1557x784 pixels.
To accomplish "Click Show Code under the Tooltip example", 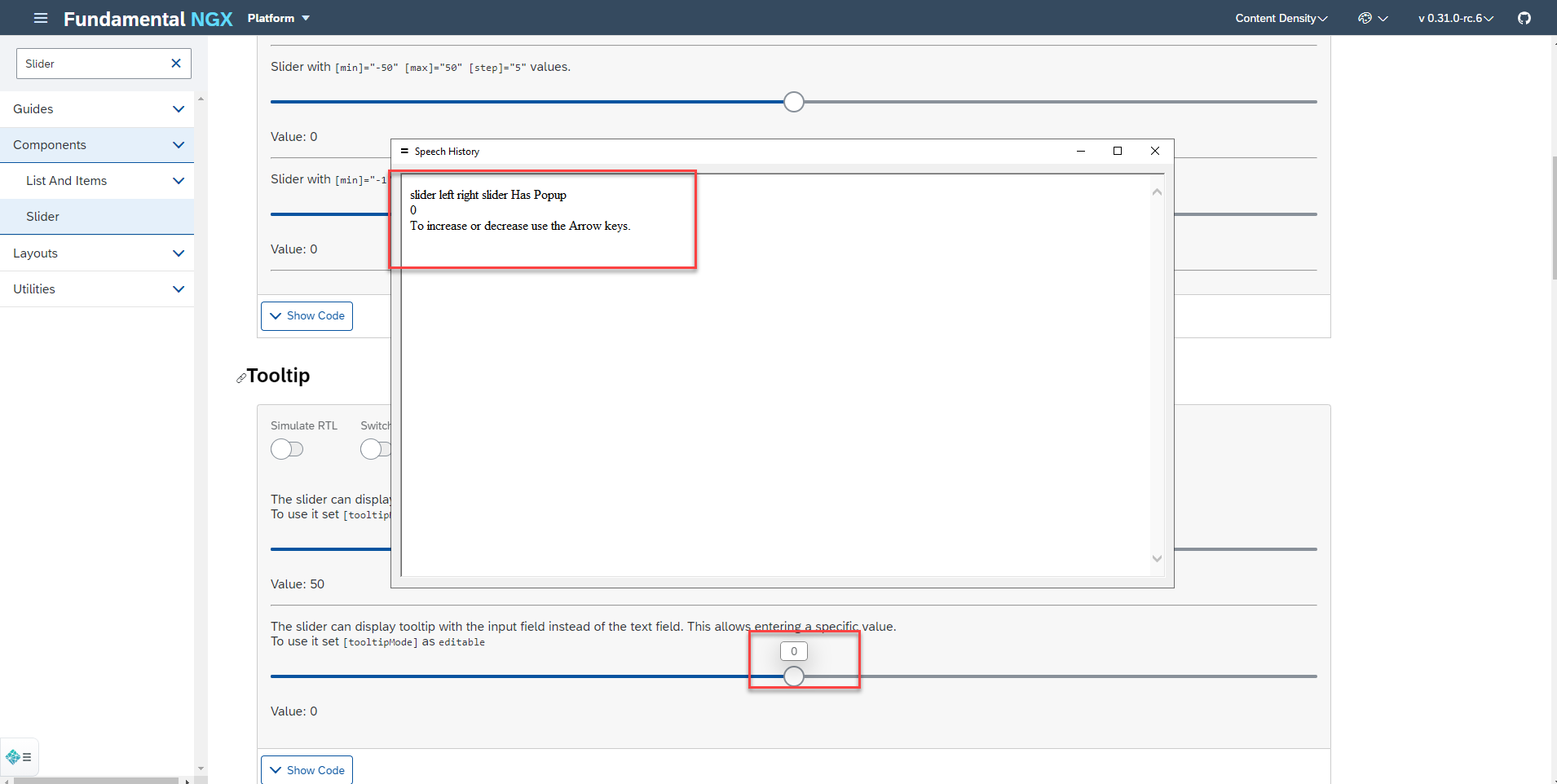I will (x=307, y=769).
